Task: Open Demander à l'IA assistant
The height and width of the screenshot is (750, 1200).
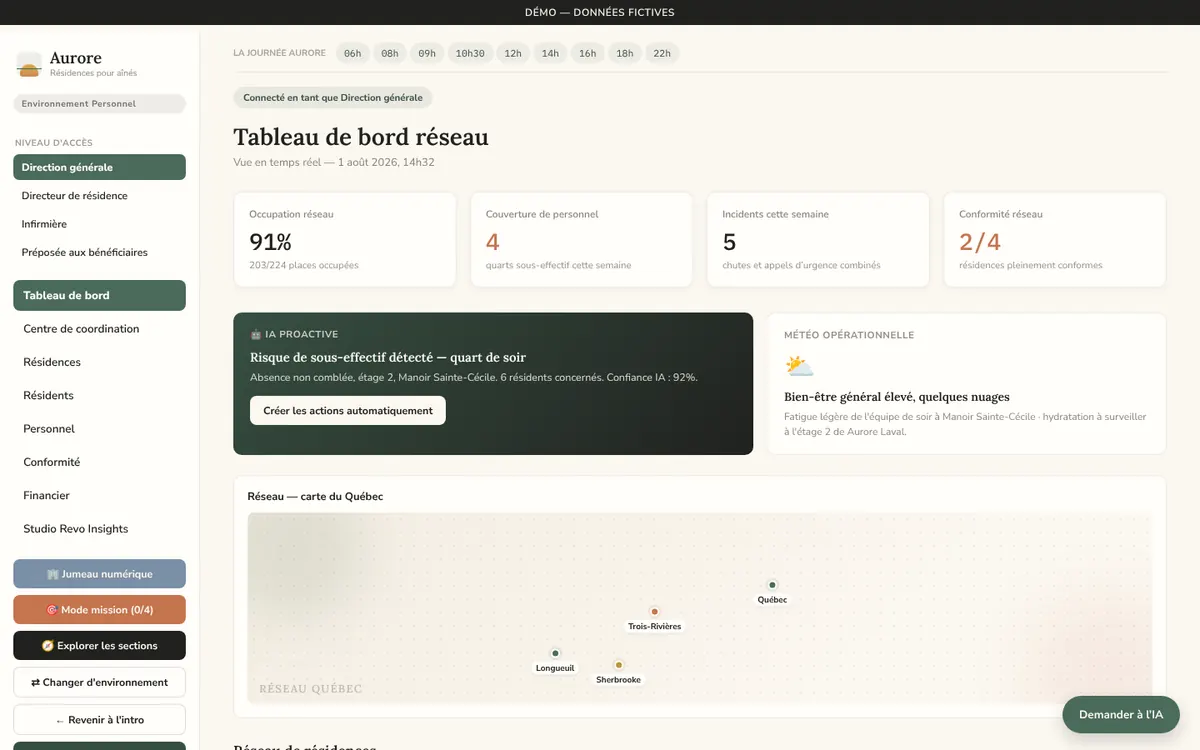Action: pos(1121,715)
